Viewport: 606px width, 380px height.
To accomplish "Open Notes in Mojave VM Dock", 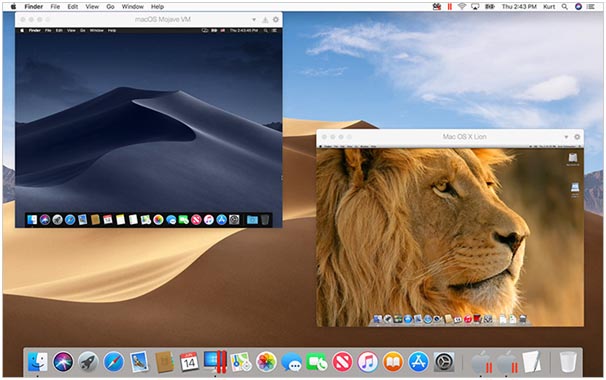I will pos(121,220).
